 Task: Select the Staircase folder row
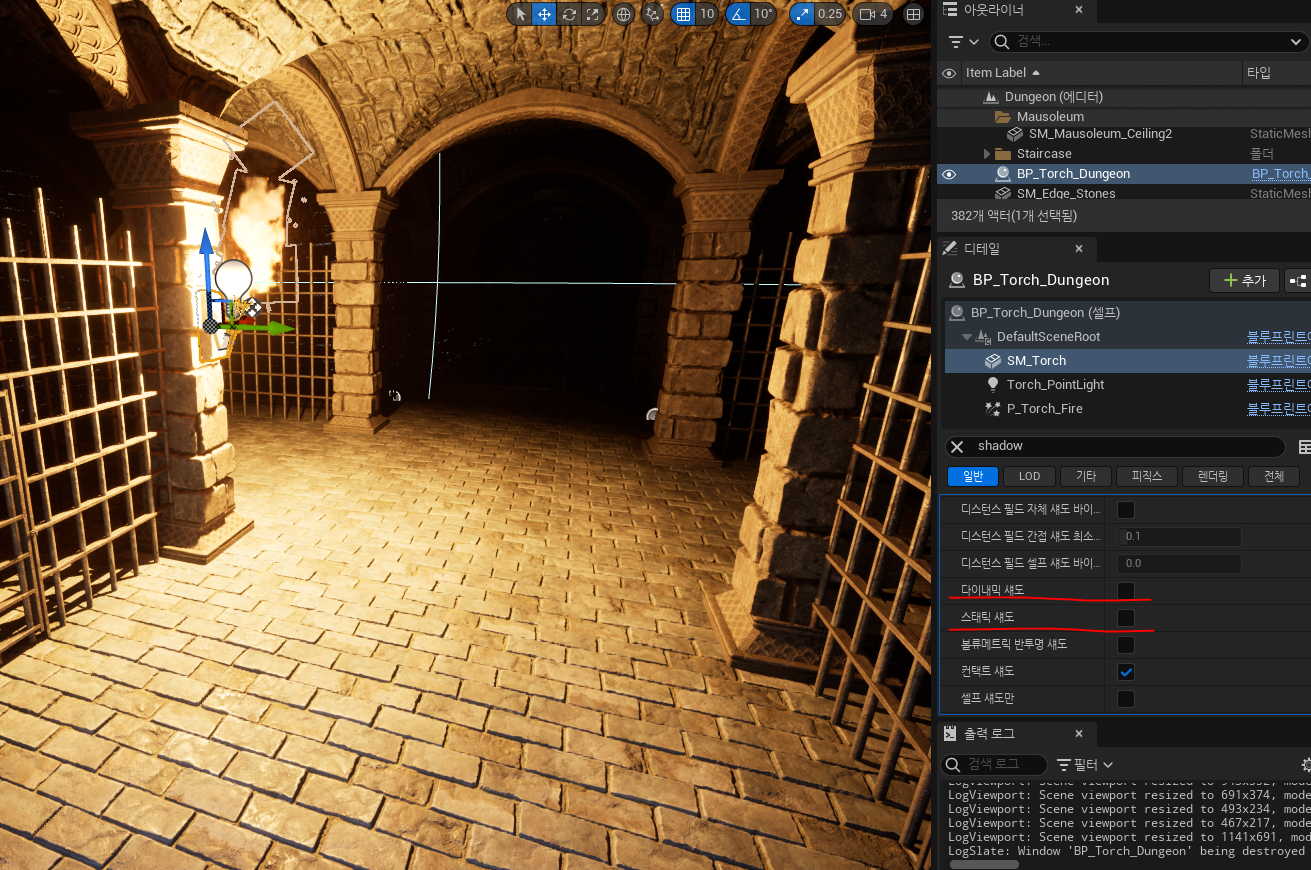(1044, 154)
